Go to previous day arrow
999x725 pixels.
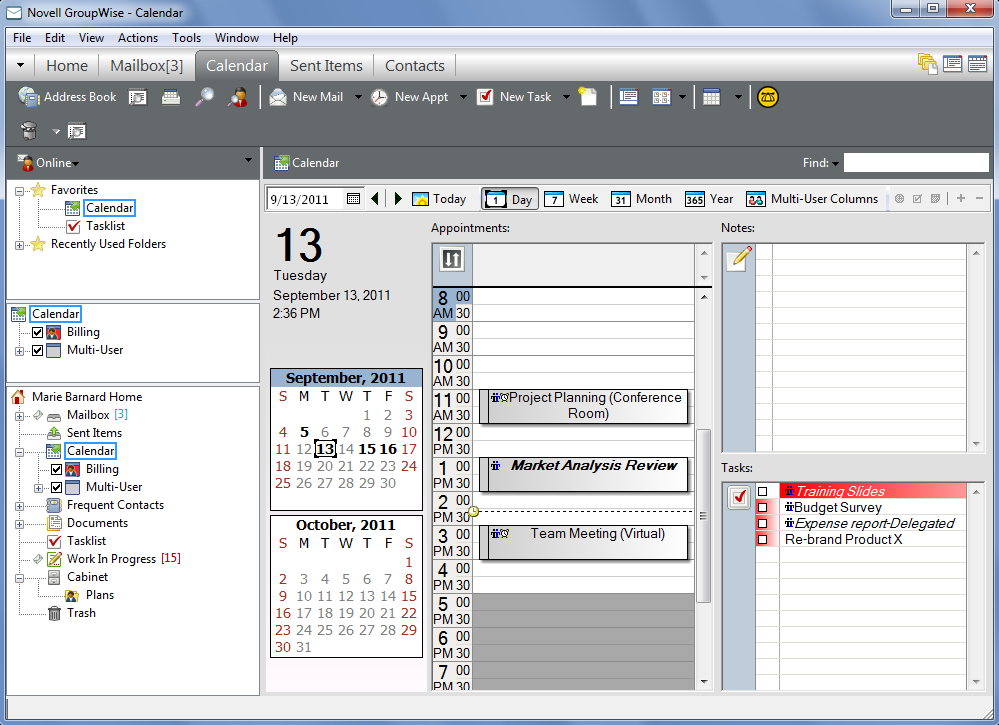point(375,199)
